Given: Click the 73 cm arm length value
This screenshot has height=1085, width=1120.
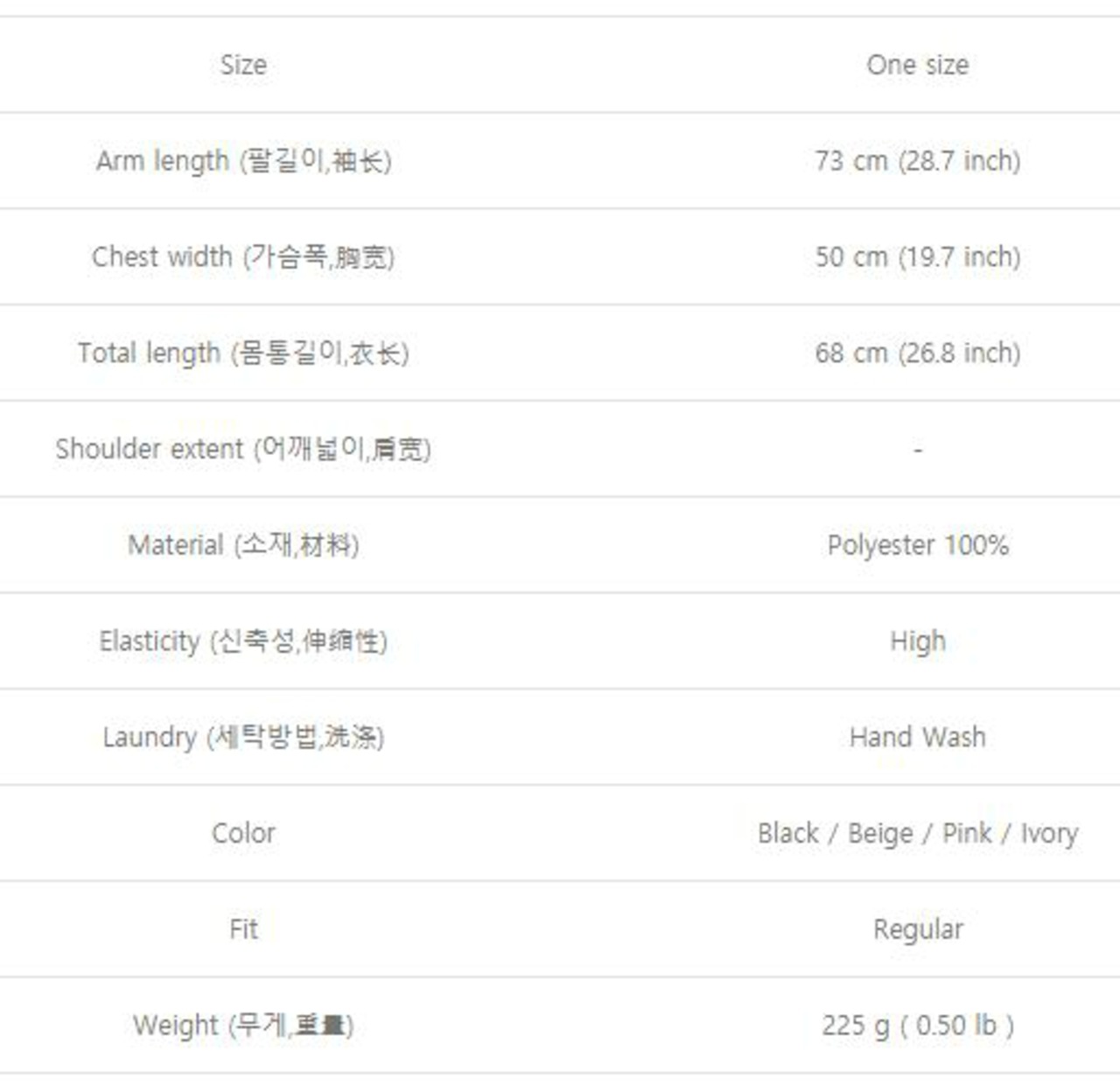Looking at the screenshot, I should 917,161.
